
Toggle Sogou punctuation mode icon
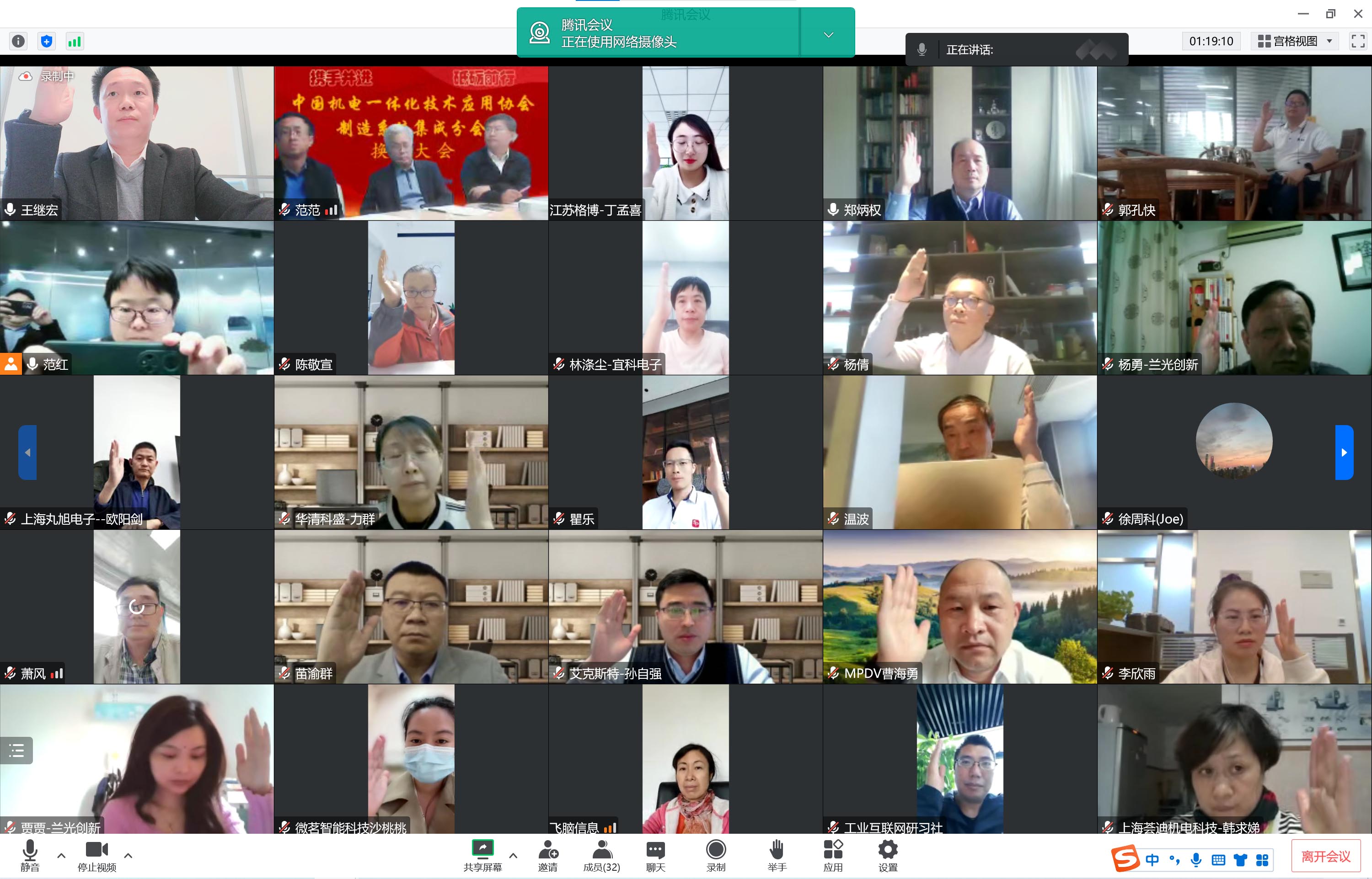click(1174, 860)
